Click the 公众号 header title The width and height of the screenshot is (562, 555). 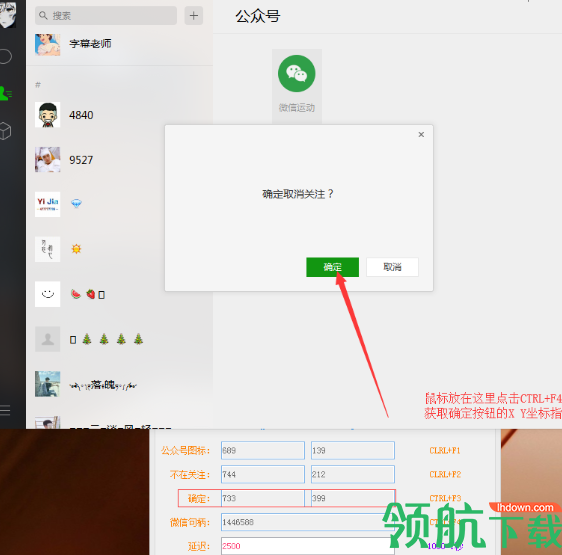click(x=258, y=16)
